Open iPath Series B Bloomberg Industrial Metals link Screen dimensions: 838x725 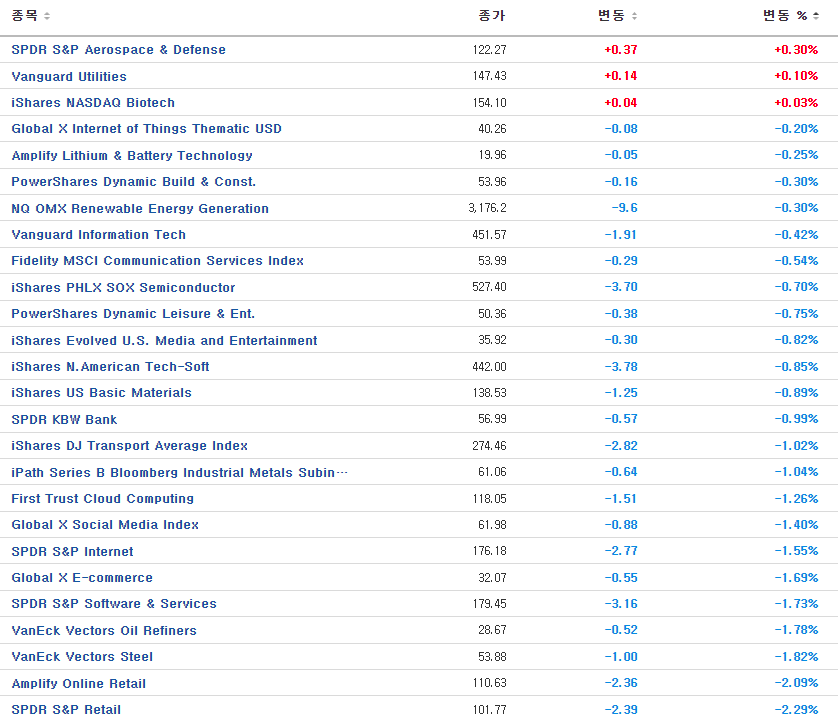pos(180,472)
